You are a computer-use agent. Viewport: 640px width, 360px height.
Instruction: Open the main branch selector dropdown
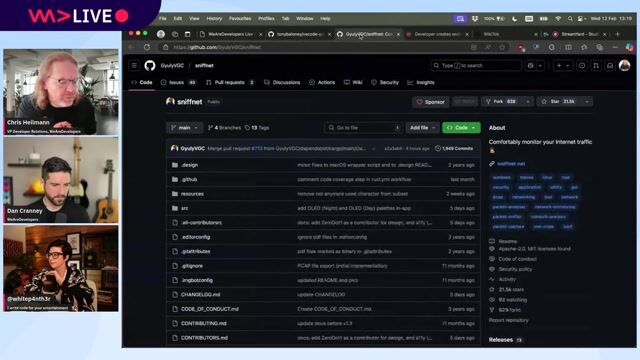click(x=184, y=128)
